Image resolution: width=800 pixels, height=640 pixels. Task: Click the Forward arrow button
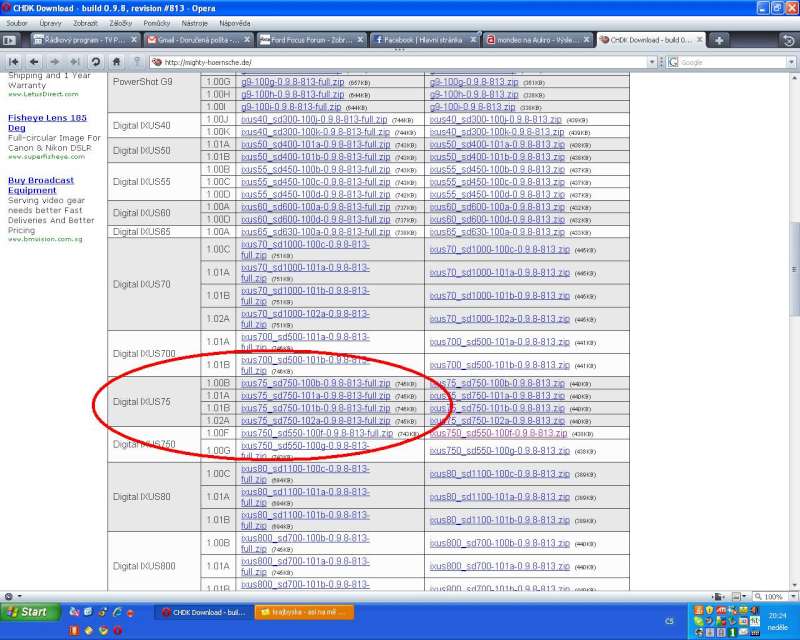(x=55, y=61)
